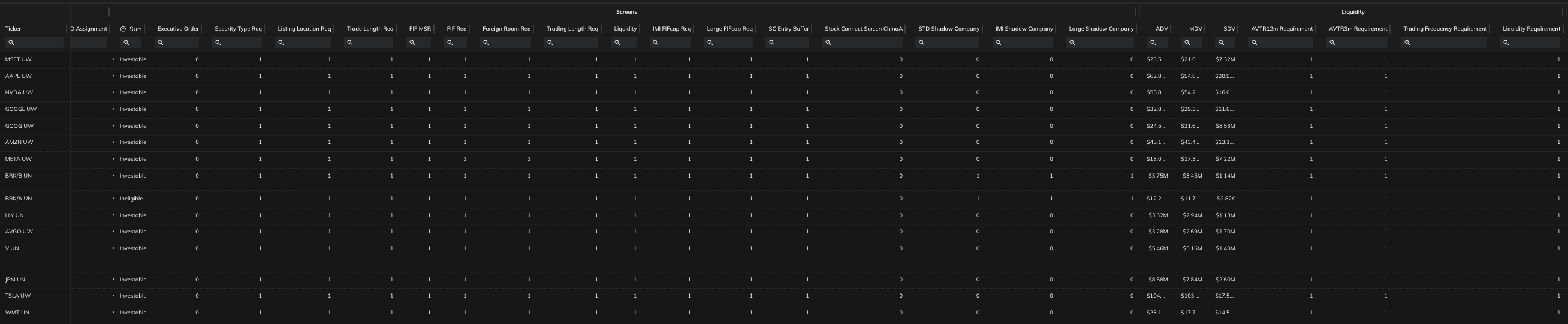Sort by the Security Type Req header
The width and height of the screenshot is (1568, 324).
[238, 29]
